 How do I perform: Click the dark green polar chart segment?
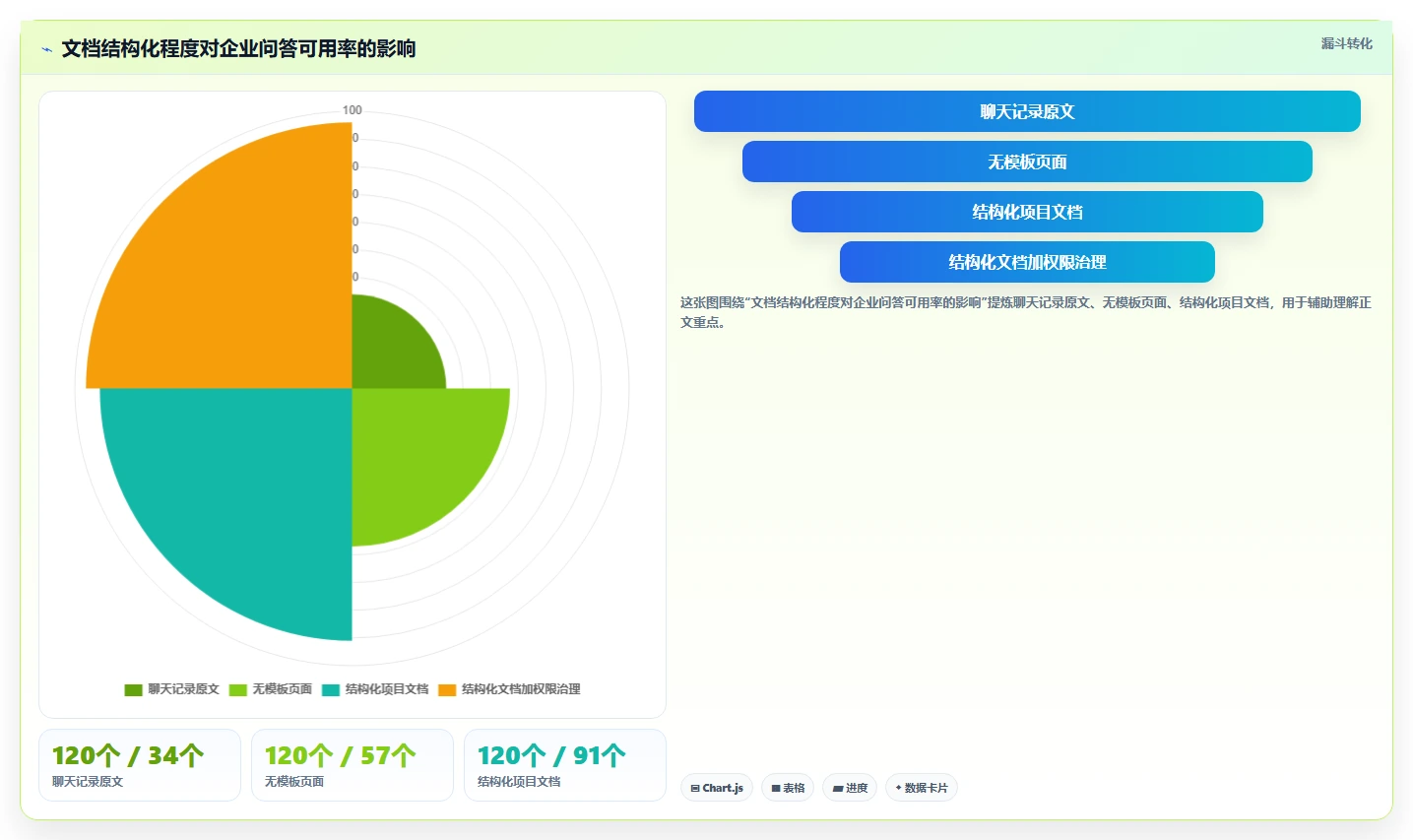[389, 350]
